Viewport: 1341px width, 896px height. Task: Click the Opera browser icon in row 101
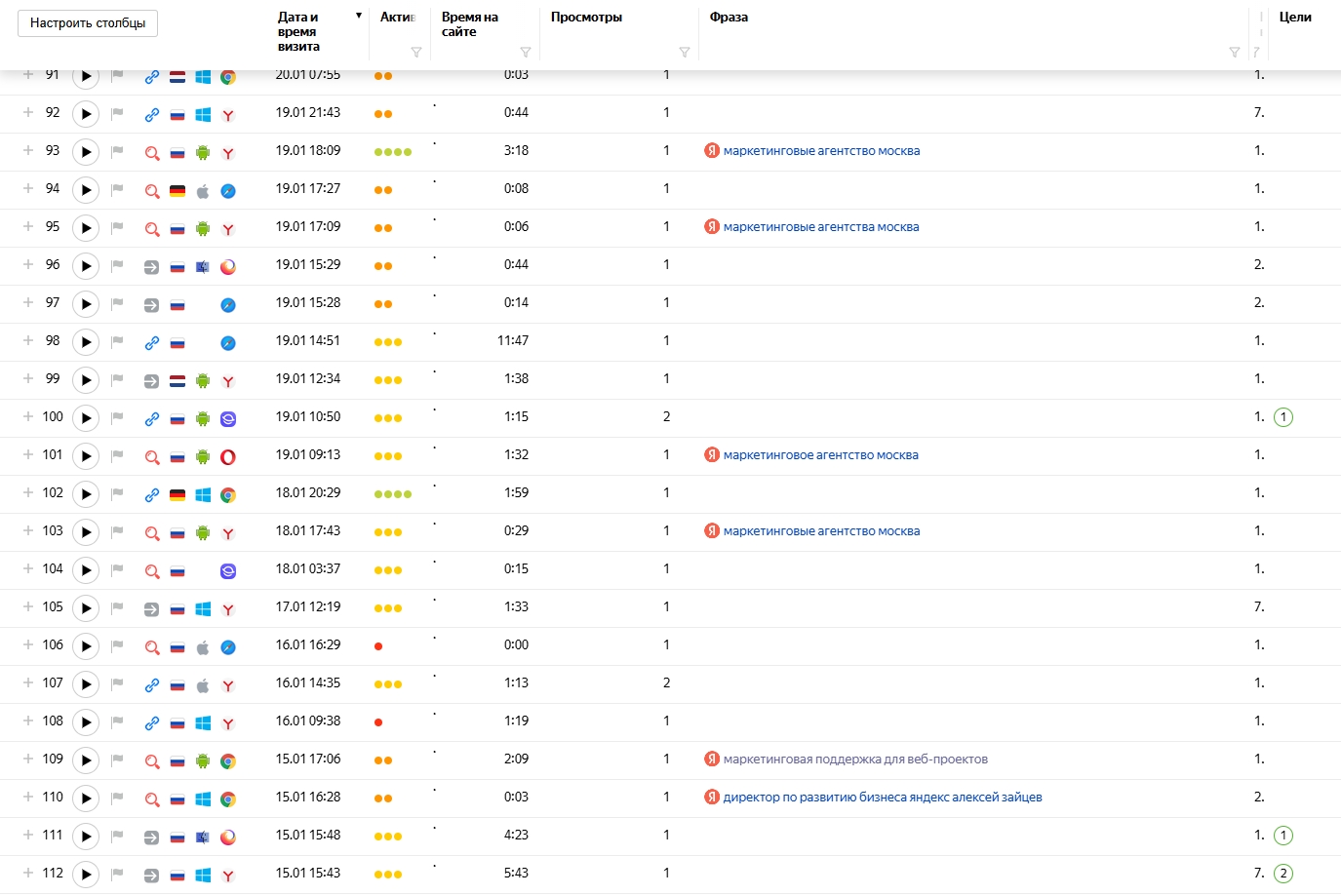pos(227,457)
